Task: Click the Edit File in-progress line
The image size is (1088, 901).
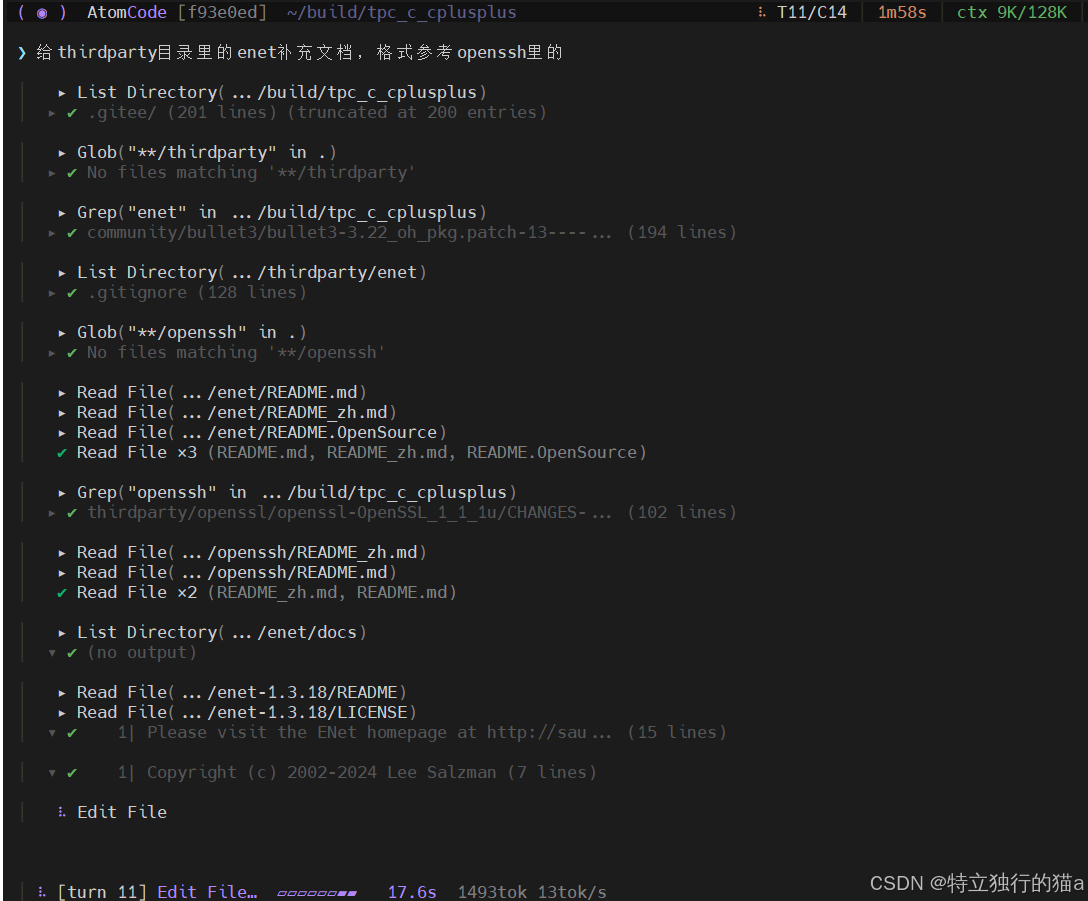Action: point(122,812)
